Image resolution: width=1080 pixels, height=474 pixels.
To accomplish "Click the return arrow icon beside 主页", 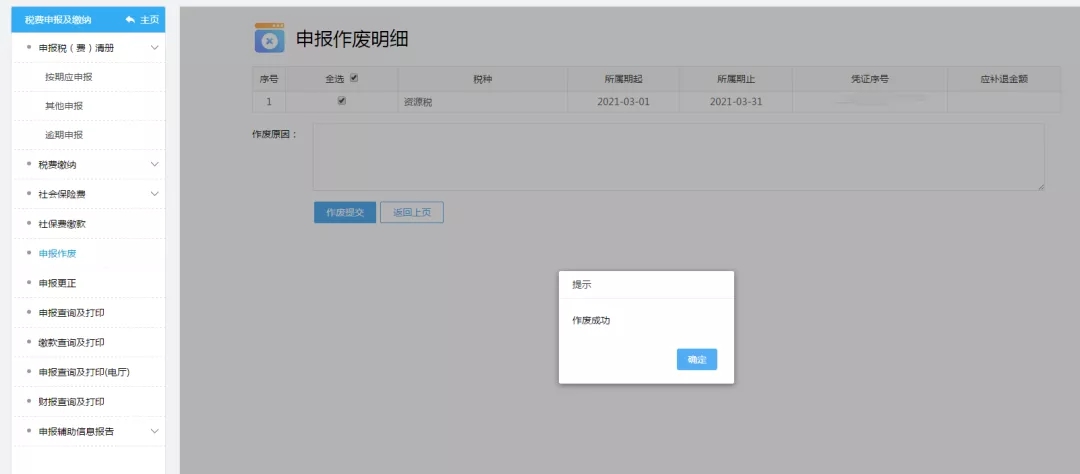I will pos(130,20).
